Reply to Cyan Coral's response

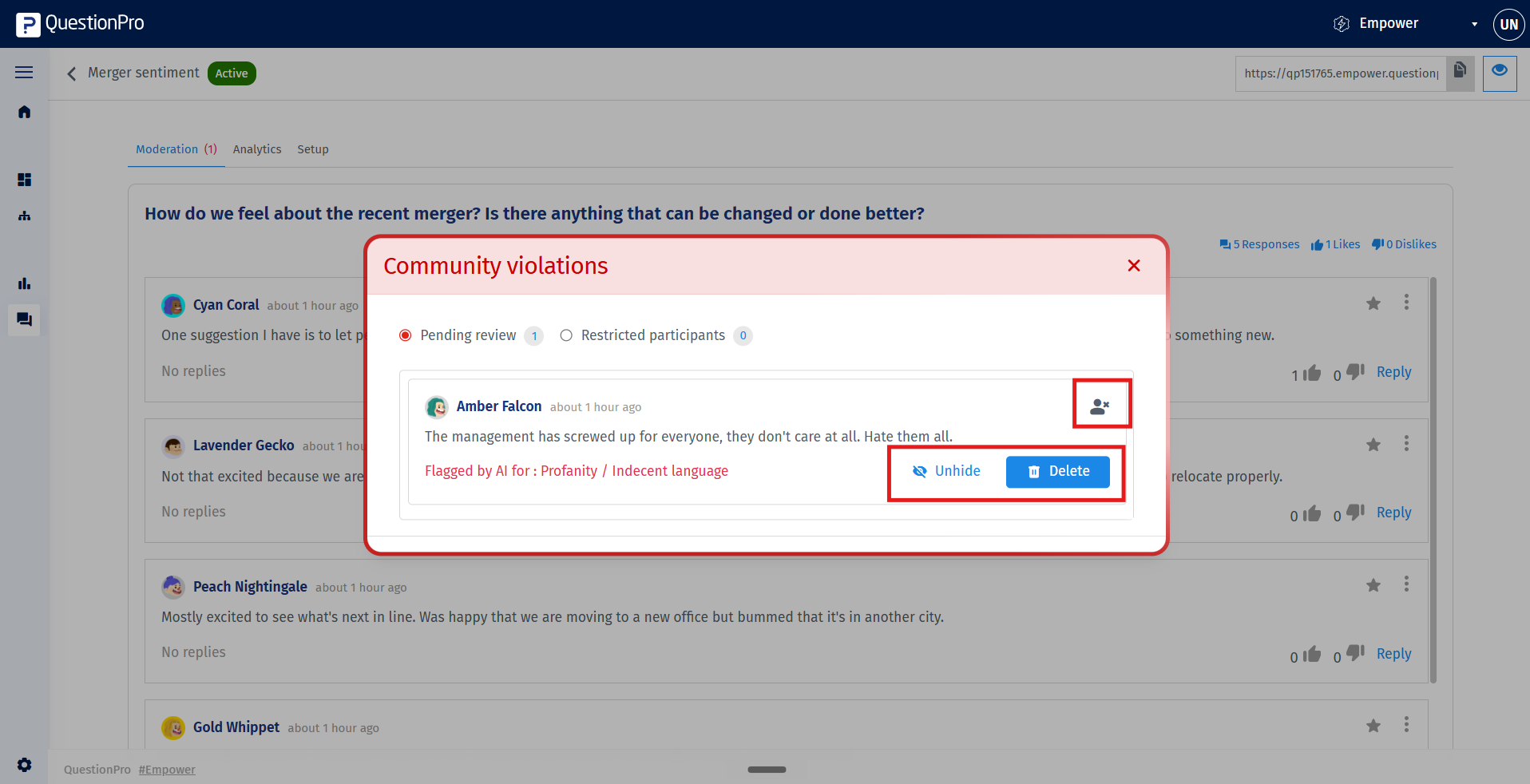(1393, 372)
